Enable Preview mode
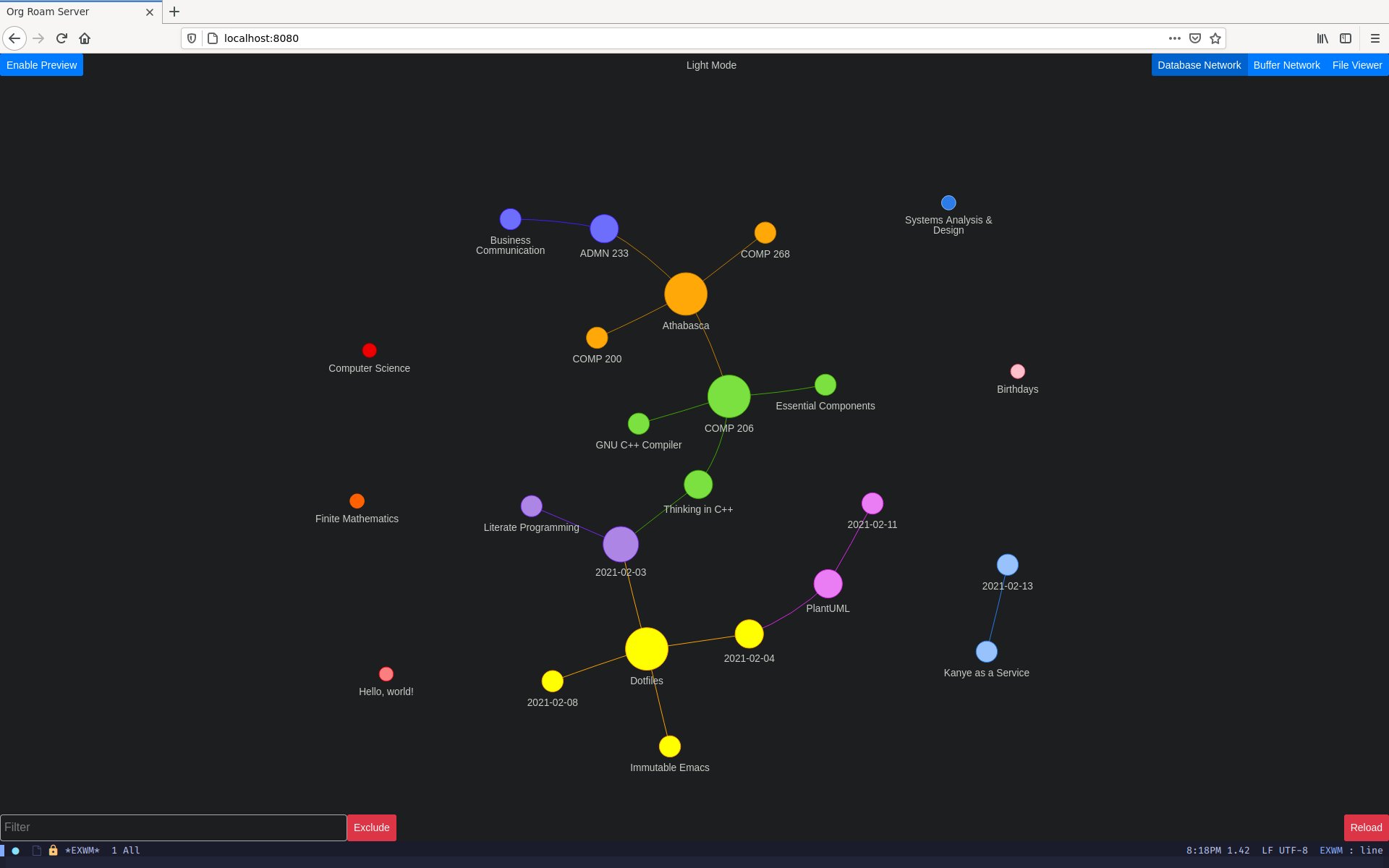The width and height of the screenshot is (1389, 868). [x=41, y=65]
